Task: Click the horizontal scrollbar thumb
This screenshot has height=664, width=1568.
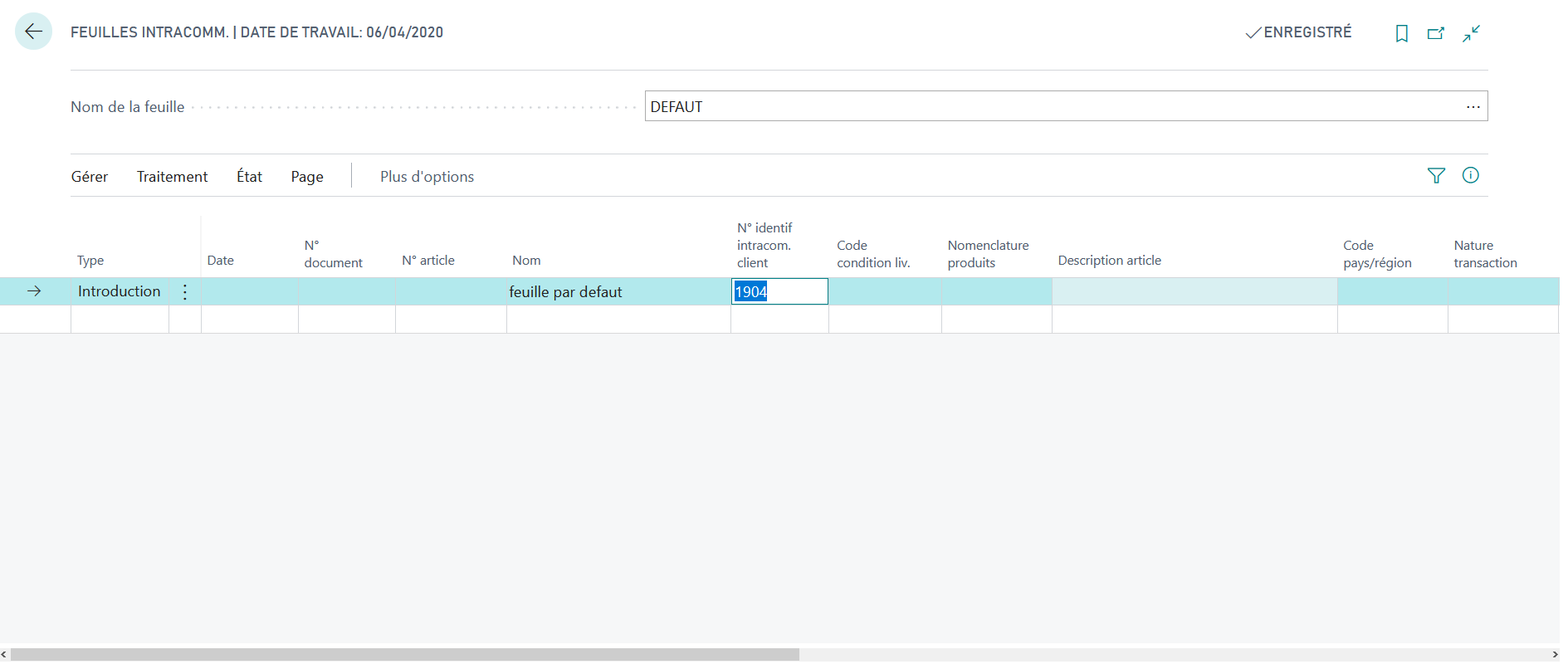Action: point(404,655)
